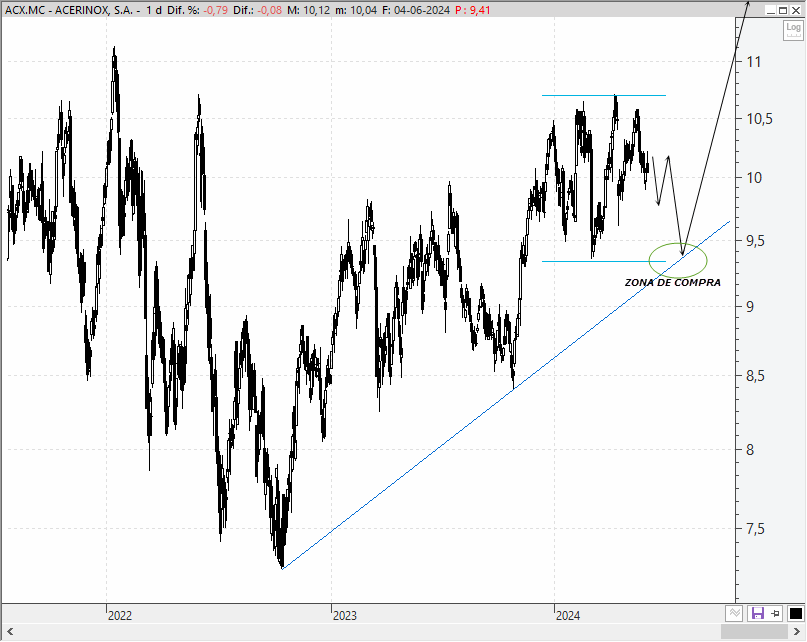Viewport: 807px width, 642px height.
Task: Click the 'Dif.: -0,08' value
Action: coord(258,10)
